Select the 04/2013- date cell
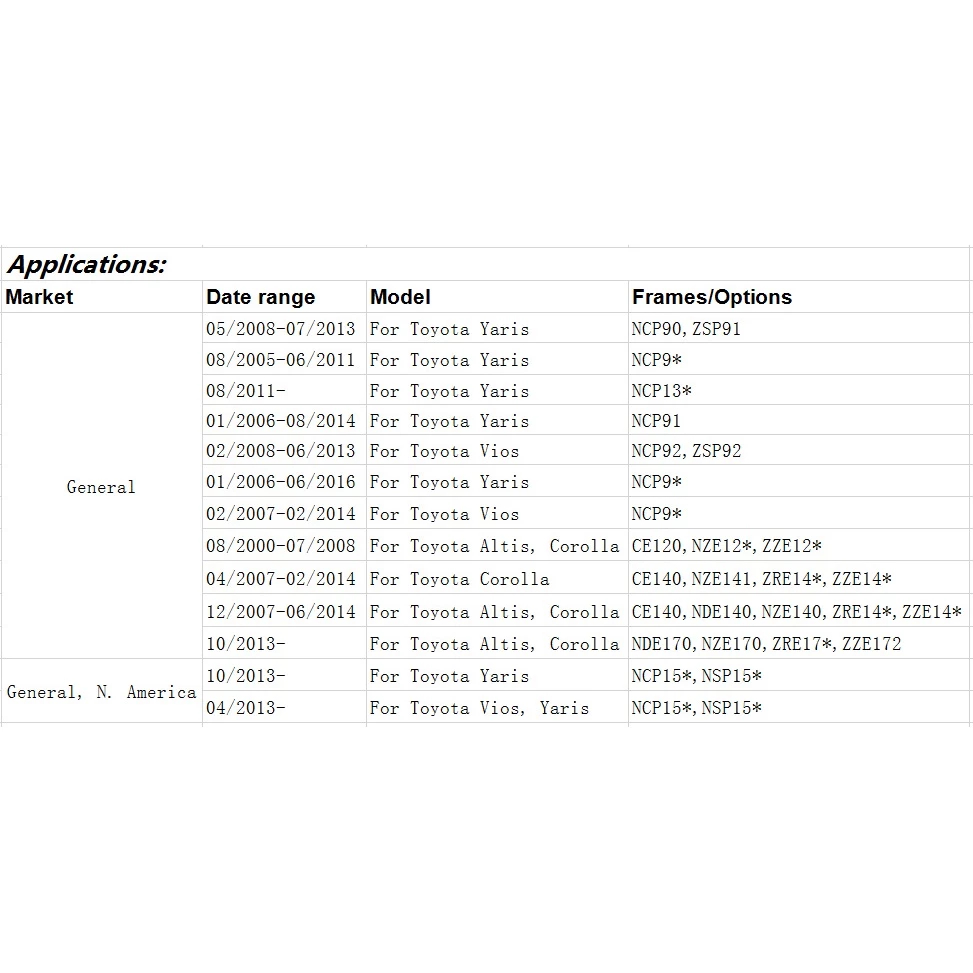 (284, 707)
